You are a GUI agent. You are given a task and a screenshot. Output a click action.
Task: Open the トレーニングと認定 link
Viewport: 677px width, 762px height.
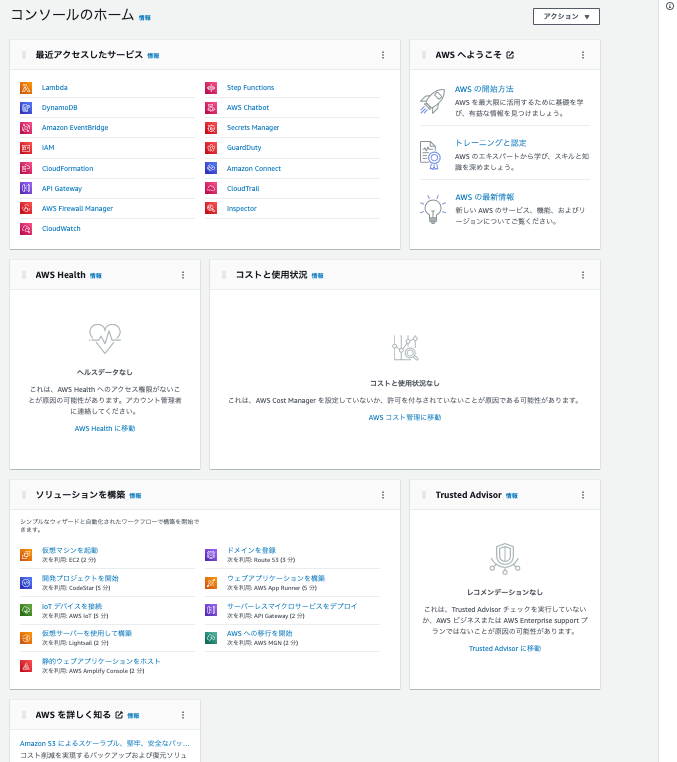(490, 143)
